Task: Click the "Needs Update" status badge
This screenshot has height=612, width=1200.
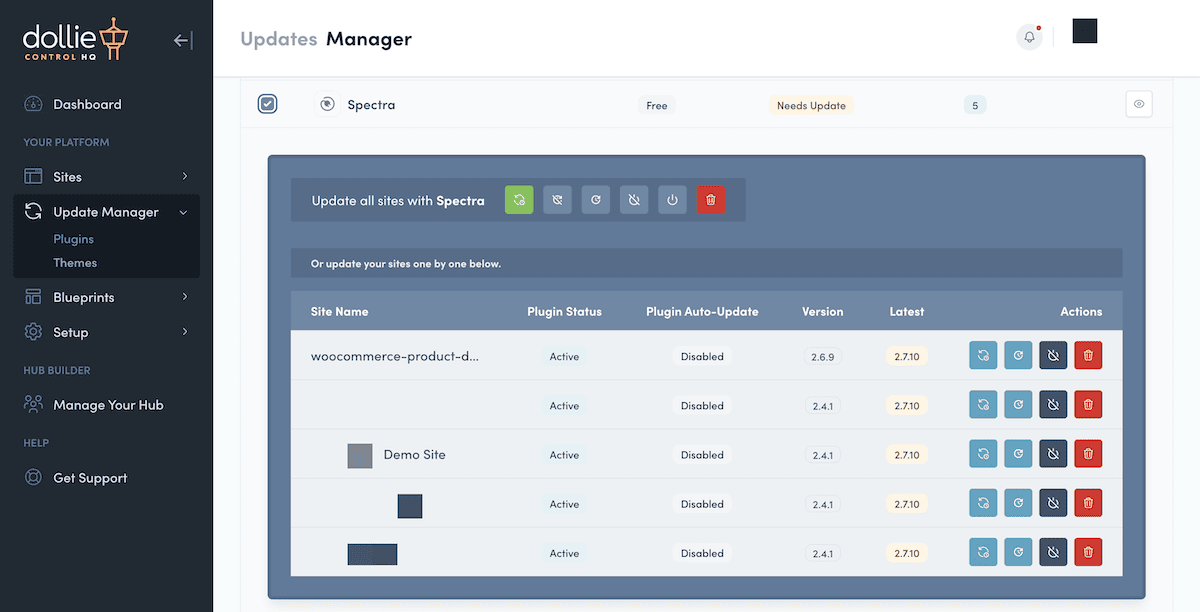Action: 811,105
